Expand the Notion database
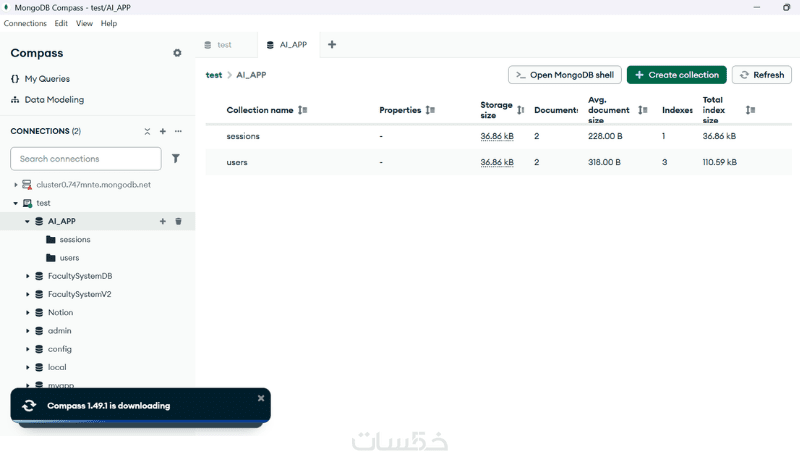Viewport: 800px width, 460px height. tap(27, 313)
